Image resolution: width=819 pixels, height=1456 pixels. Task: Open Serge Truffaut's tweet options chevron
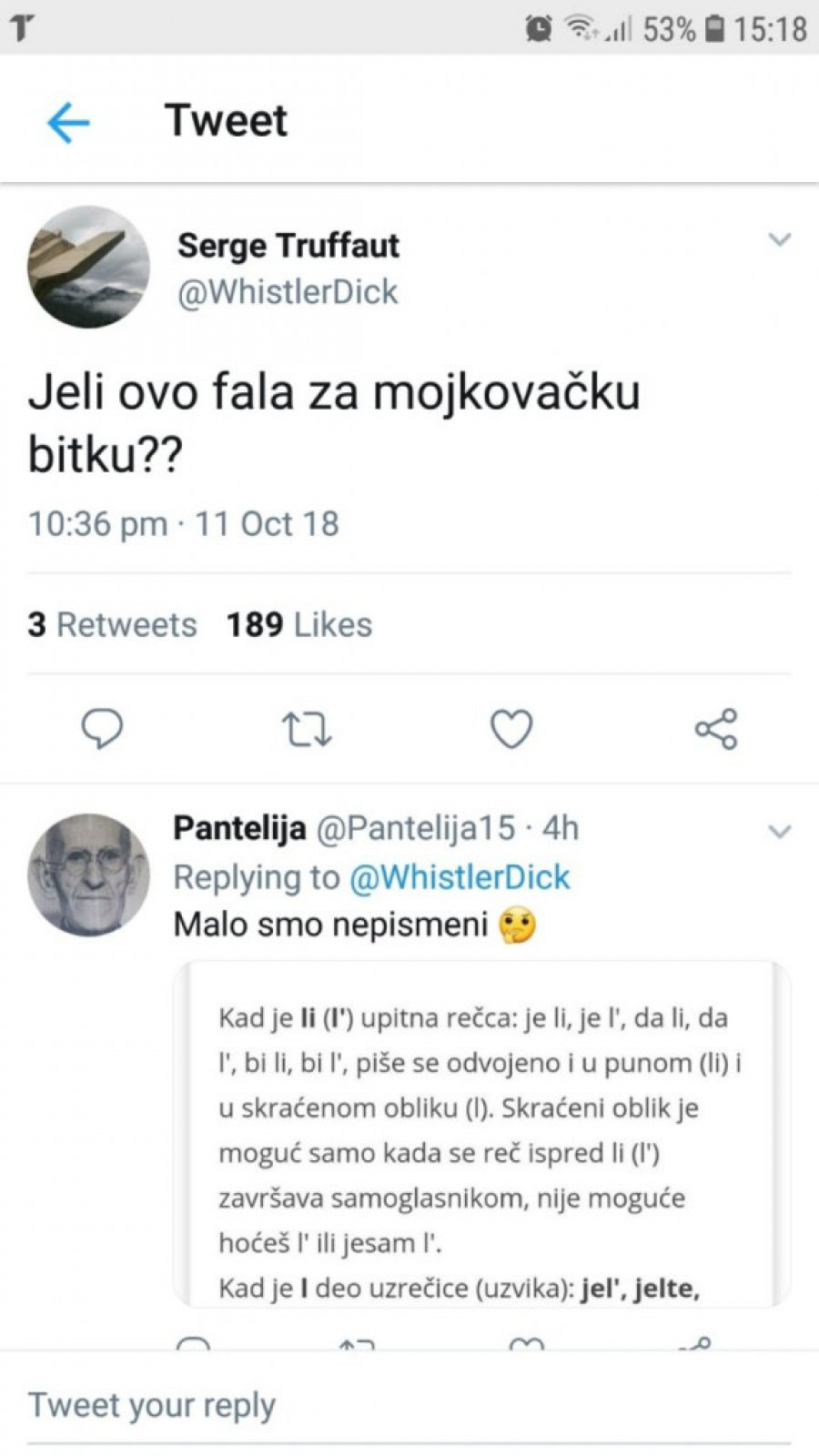[780, 241]
